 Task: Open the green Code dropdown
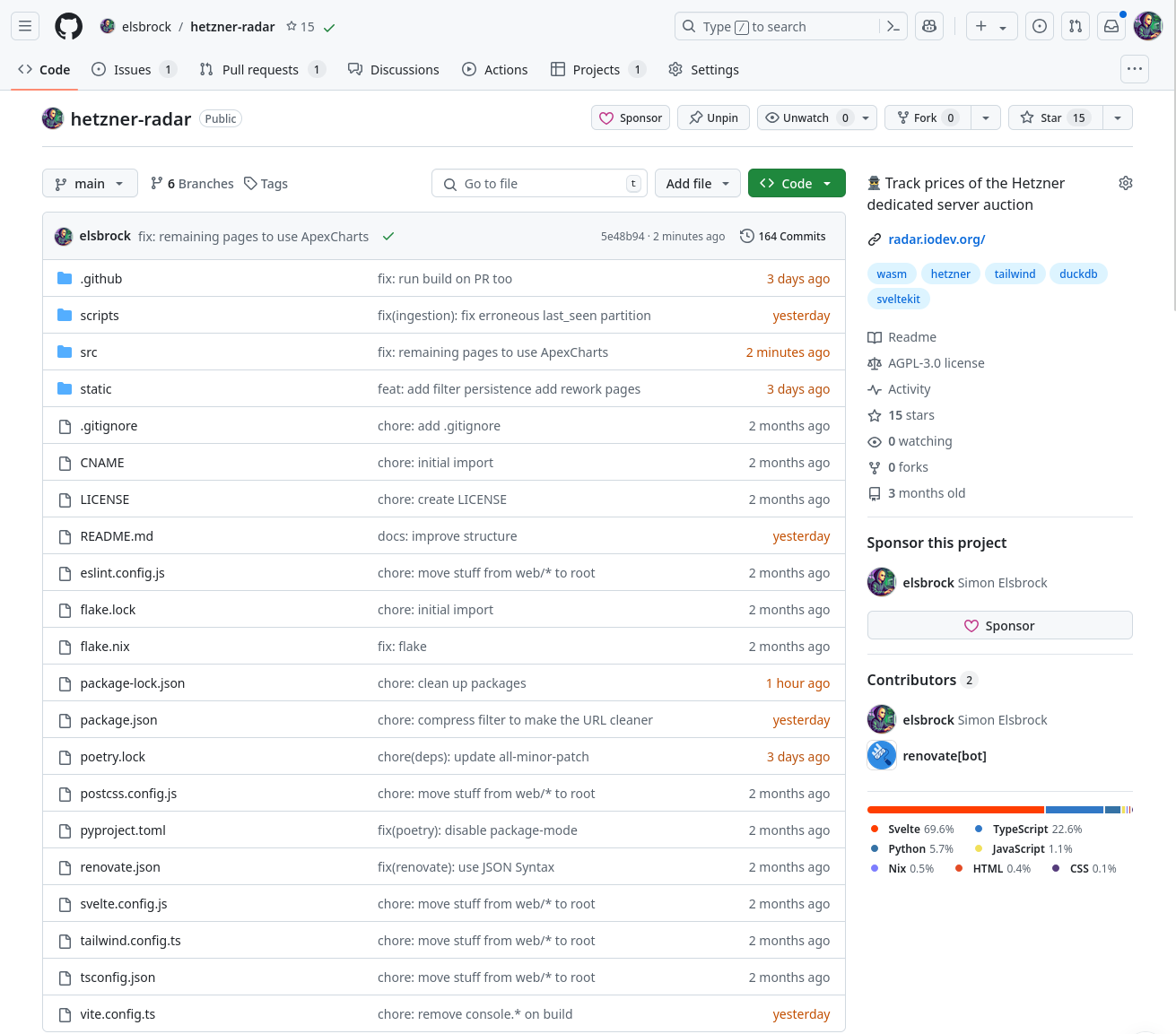(797, 183)
